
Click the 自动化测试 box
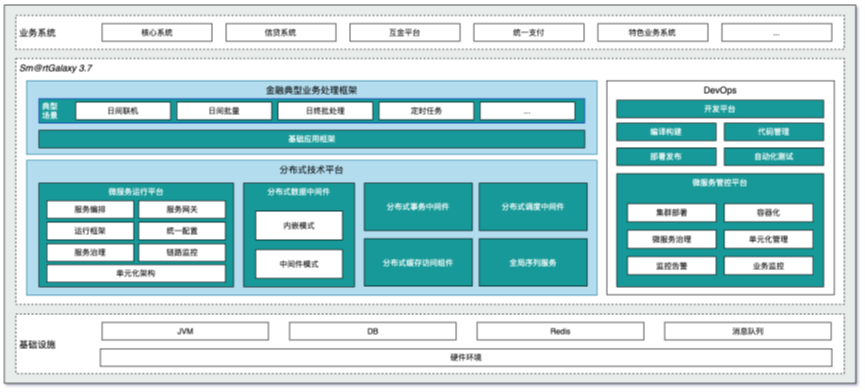click(x=774, y=157)
